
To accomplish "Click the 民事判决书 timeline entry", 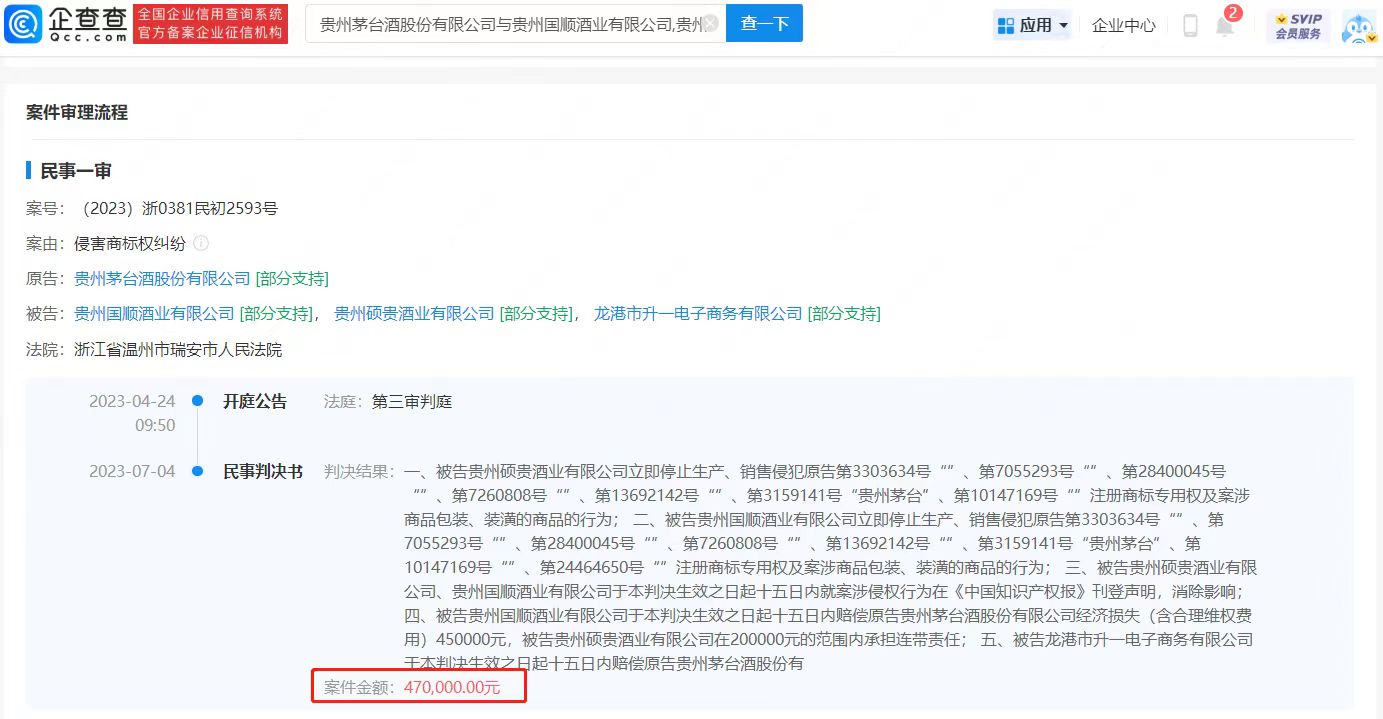I will click(x=263, y=471).
